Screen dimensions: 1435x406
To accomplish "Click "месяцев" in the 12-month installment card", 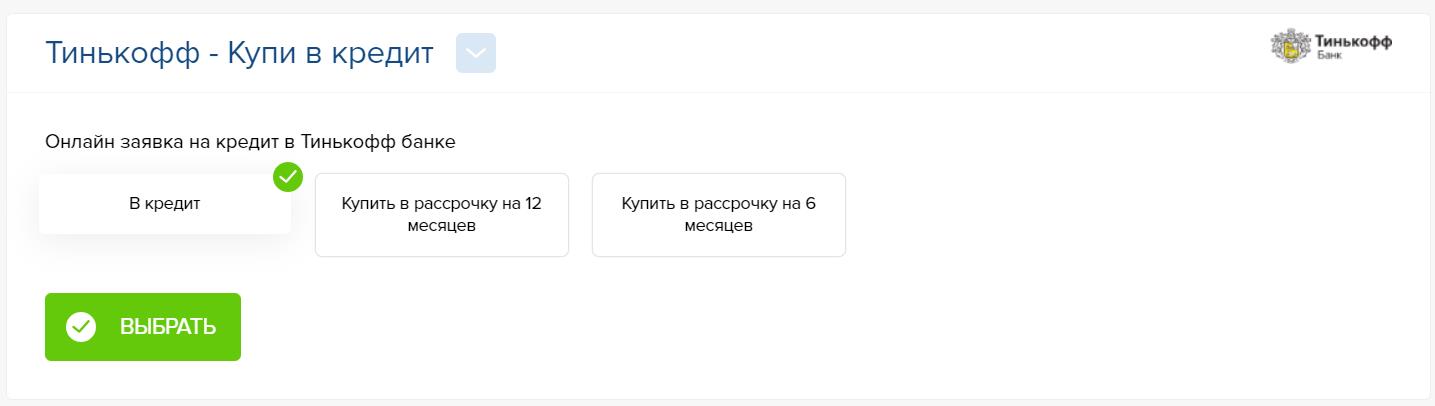I will [x=441, y=226].
